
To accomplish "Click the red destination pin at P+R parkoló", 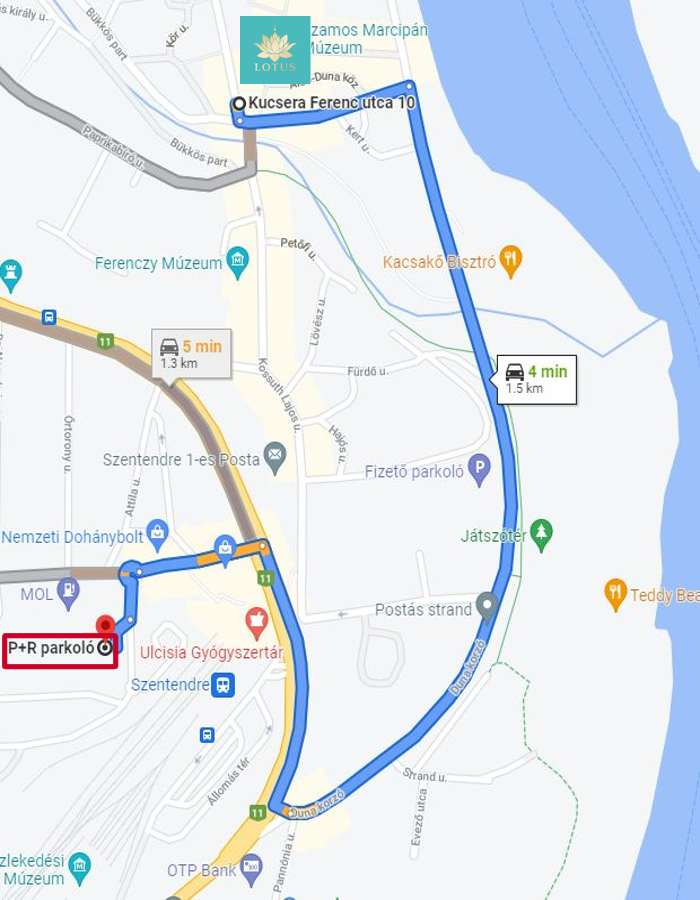I will pyautogui.click(x=105, y=626).
